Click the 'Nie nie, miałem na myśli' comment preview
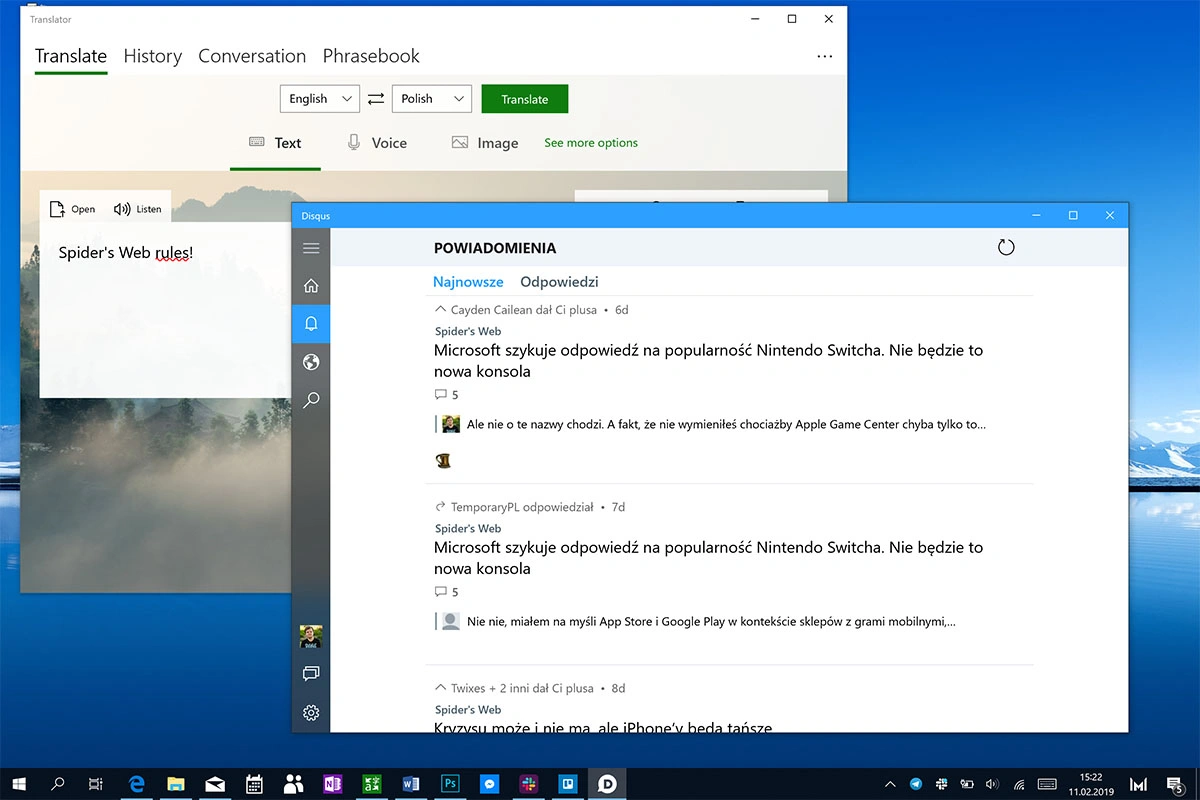Screen dimensions: 1200x800 (x=711, y=621)
